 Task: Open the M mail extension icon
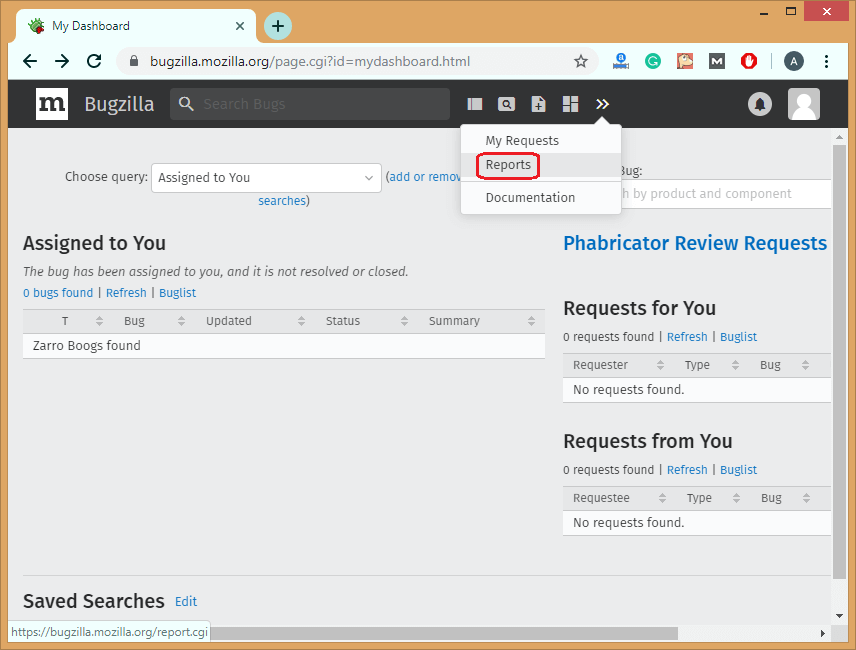click(717, 61)
